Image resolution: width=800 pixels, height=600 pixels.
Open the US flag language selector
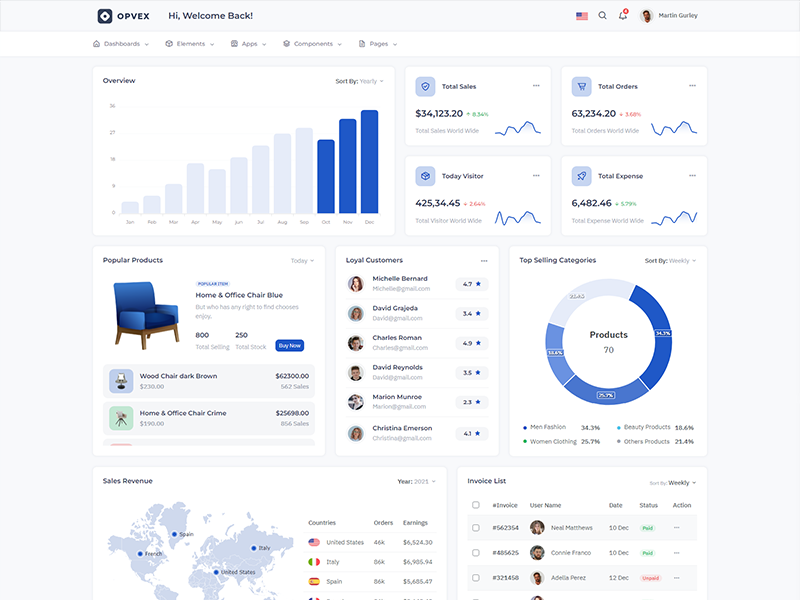[x=582, y=16]
